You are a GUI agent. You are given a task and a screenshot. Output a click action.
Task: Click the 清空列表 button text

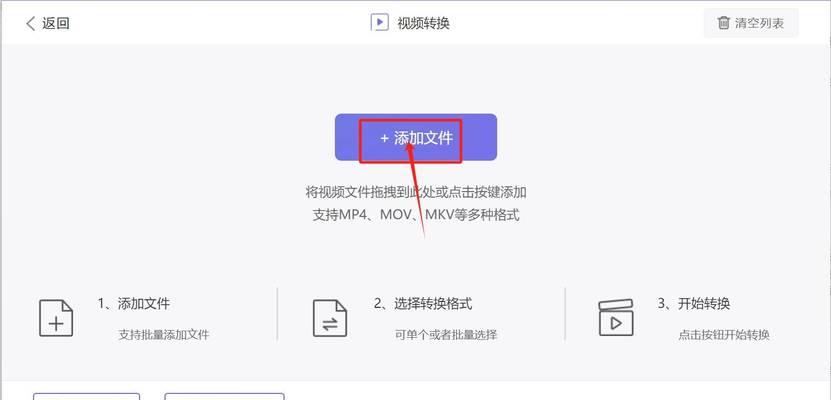[759, 23]
